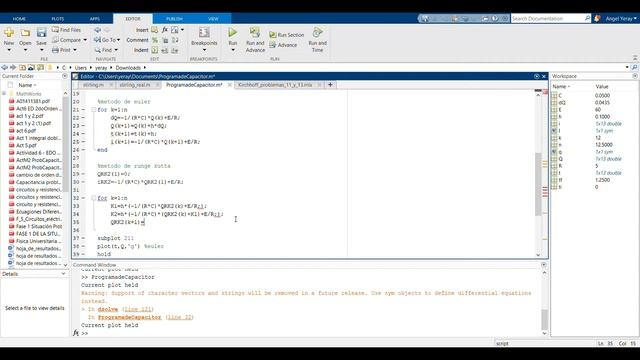The width and height of the screenshot is (640, 360).
Task: Click the editor vertical scrollbar
Action: (538, 184)
